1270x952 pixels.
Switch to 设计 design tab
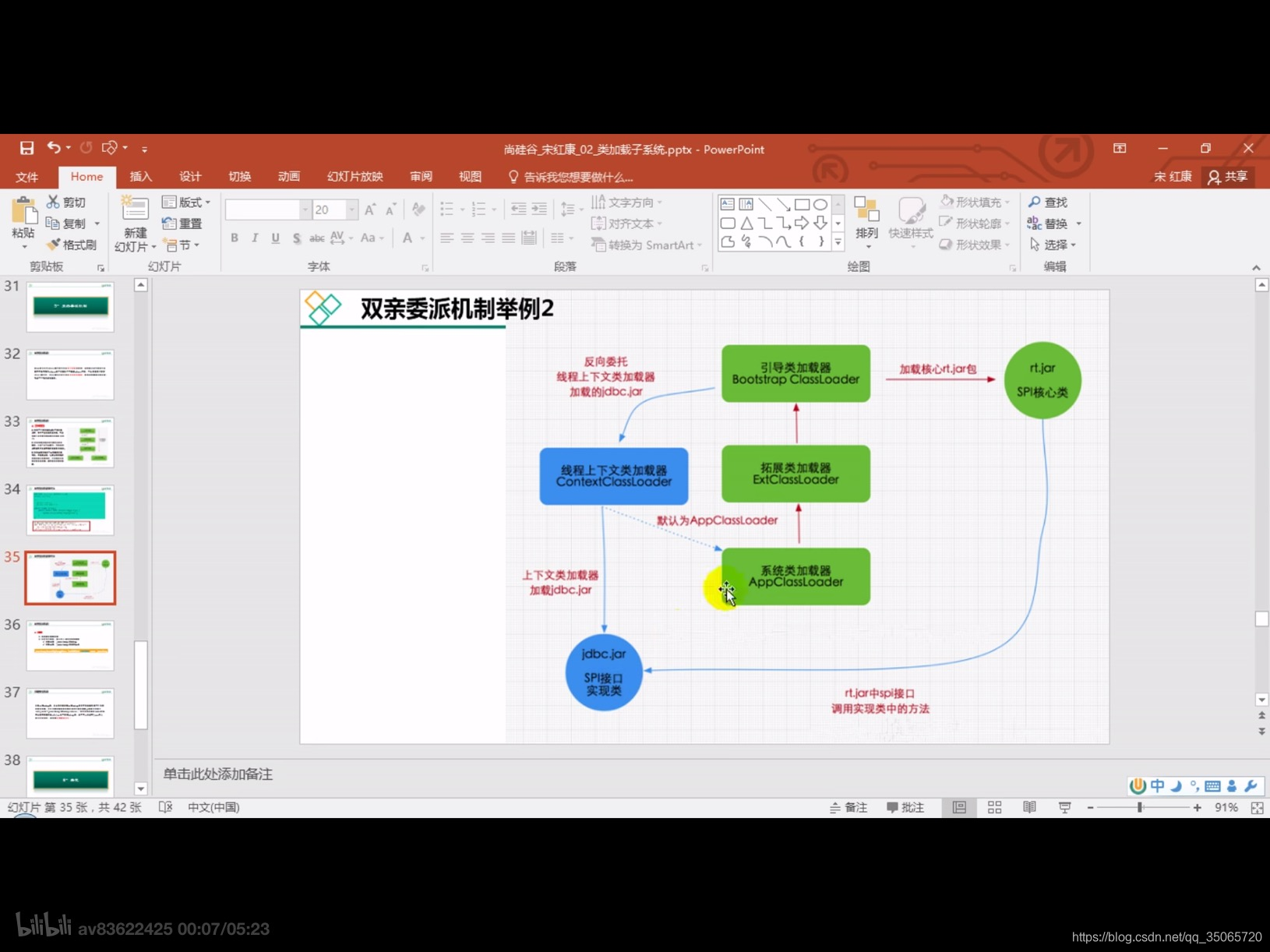190,177
